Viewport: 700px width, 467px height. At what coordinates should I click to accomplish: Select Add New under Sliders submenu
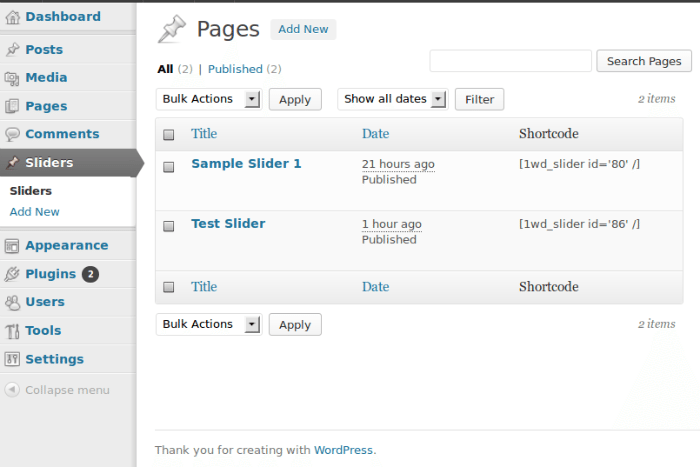[x=34, y=212]
